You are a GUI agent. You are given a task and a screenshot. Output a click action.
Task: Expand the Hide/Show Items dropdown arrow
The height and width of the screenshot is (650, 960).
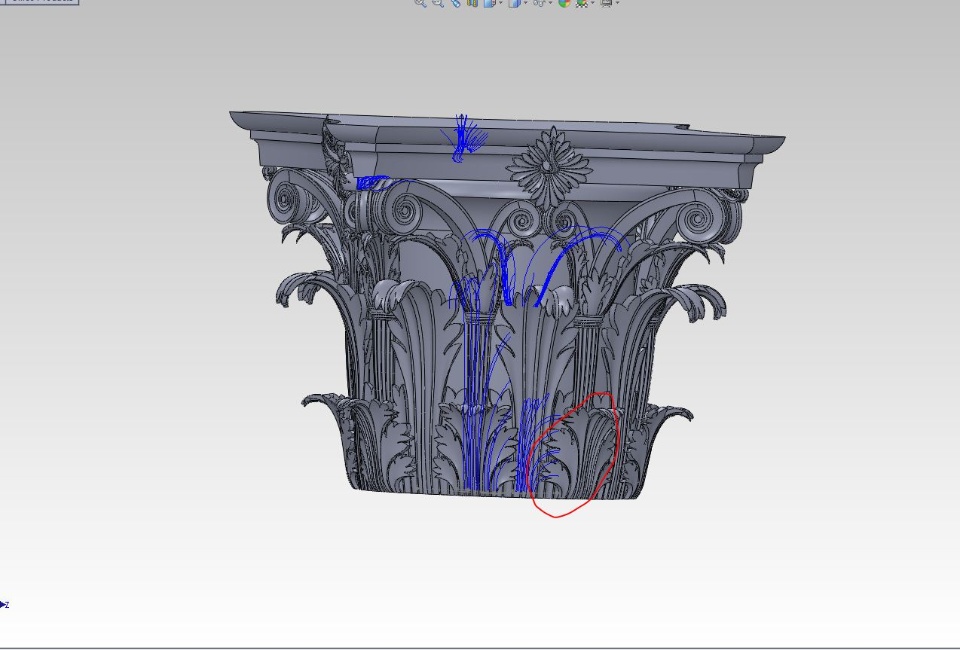point(550,3)
